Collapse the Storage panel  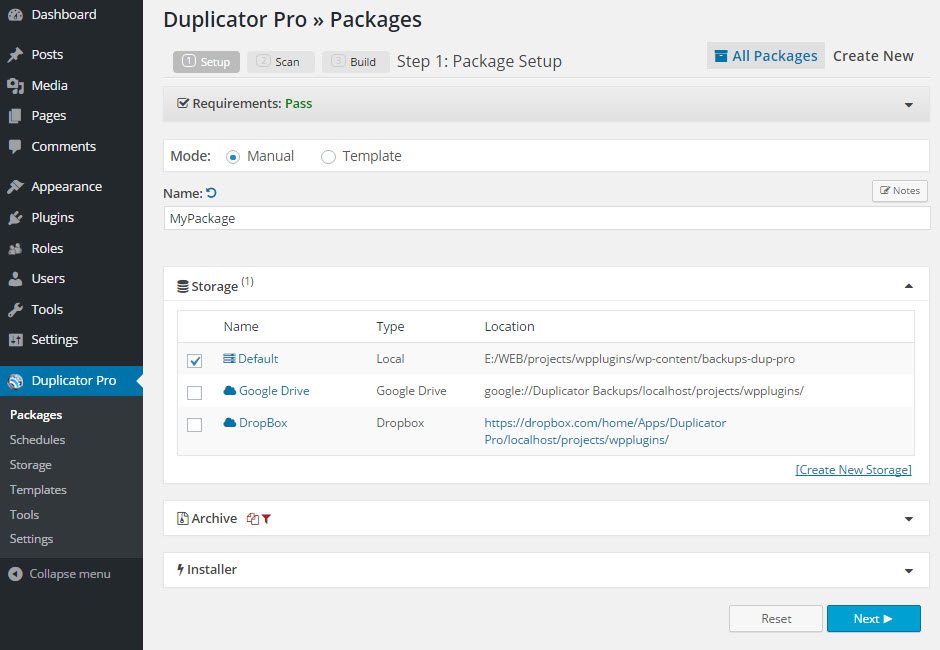pyautogui.click(x=909, y=286)
